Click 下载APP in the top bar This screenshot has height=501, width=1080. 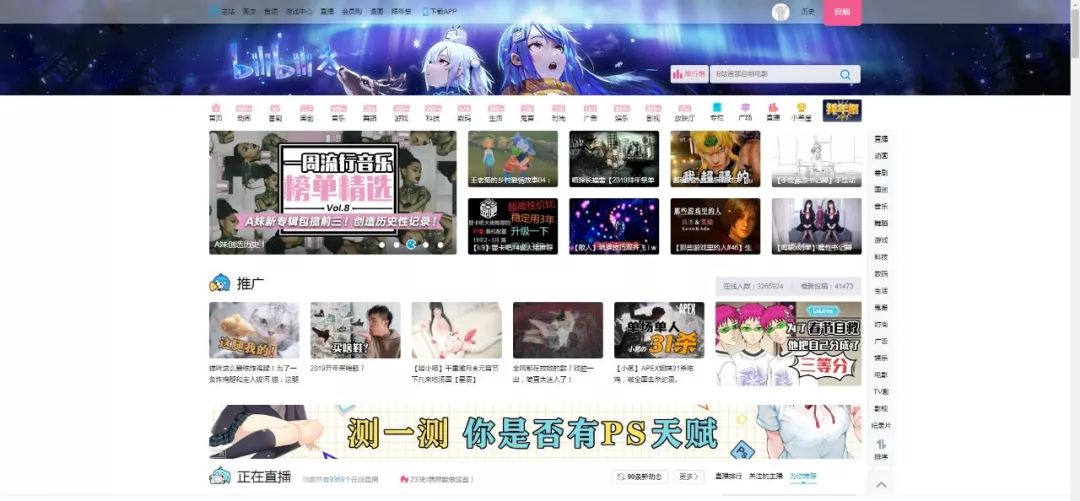[439, 12]
